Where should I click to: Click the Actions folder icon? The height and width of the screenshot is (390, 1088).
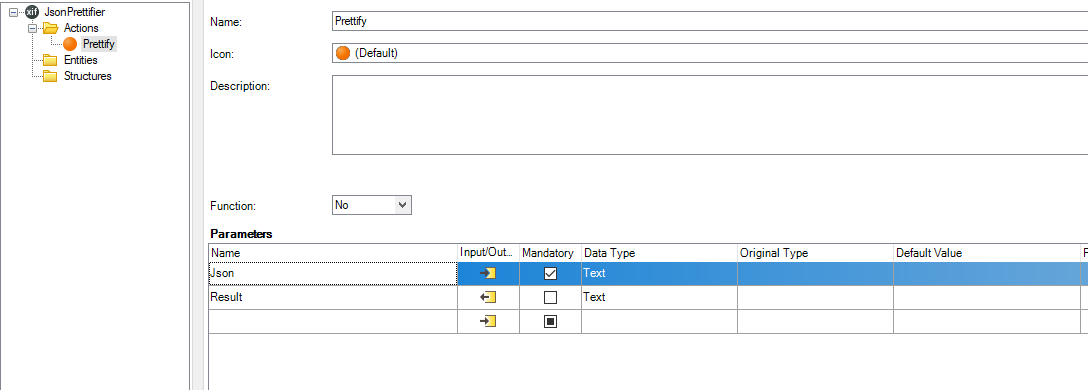coord(51,28)
